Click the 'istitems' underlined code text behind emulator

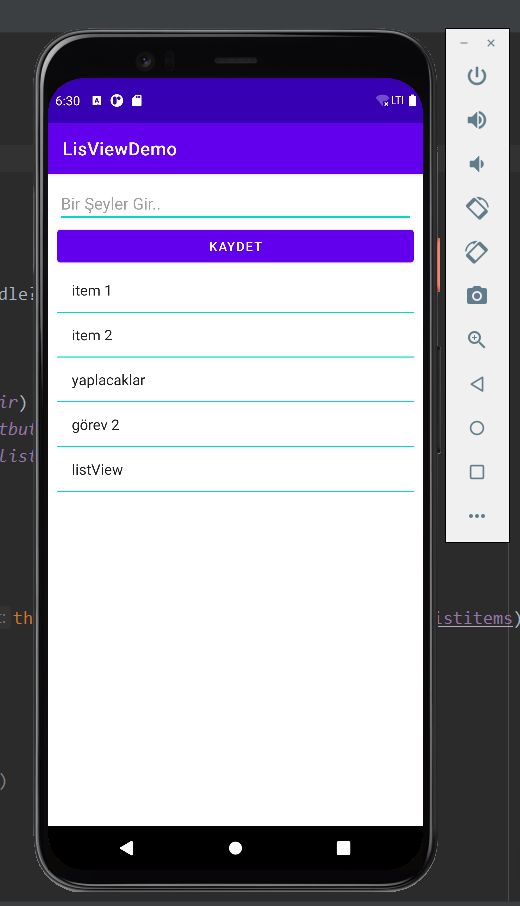tap(474, 618)
